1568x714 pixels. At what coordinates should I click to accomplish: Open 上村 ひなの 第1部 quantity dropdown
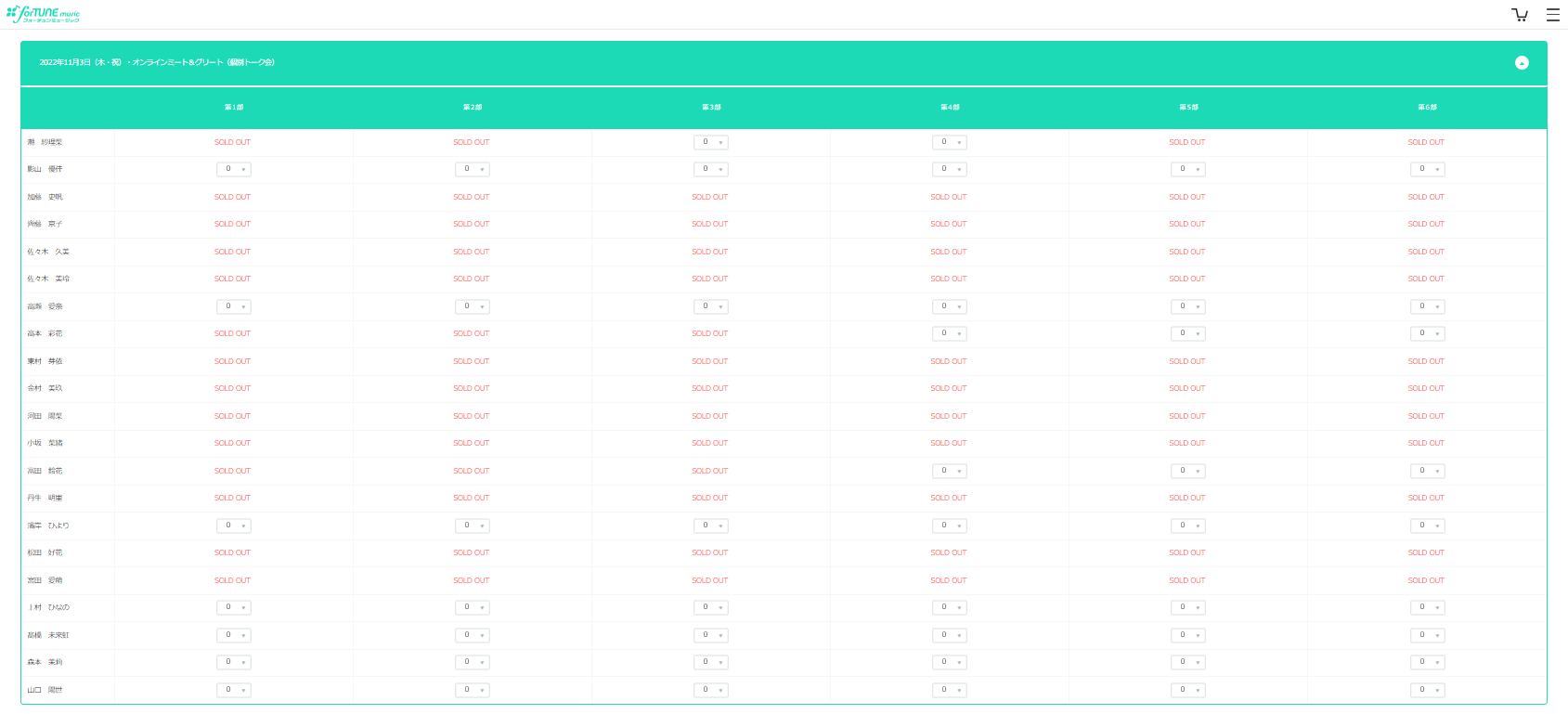(x=234, y=607)
